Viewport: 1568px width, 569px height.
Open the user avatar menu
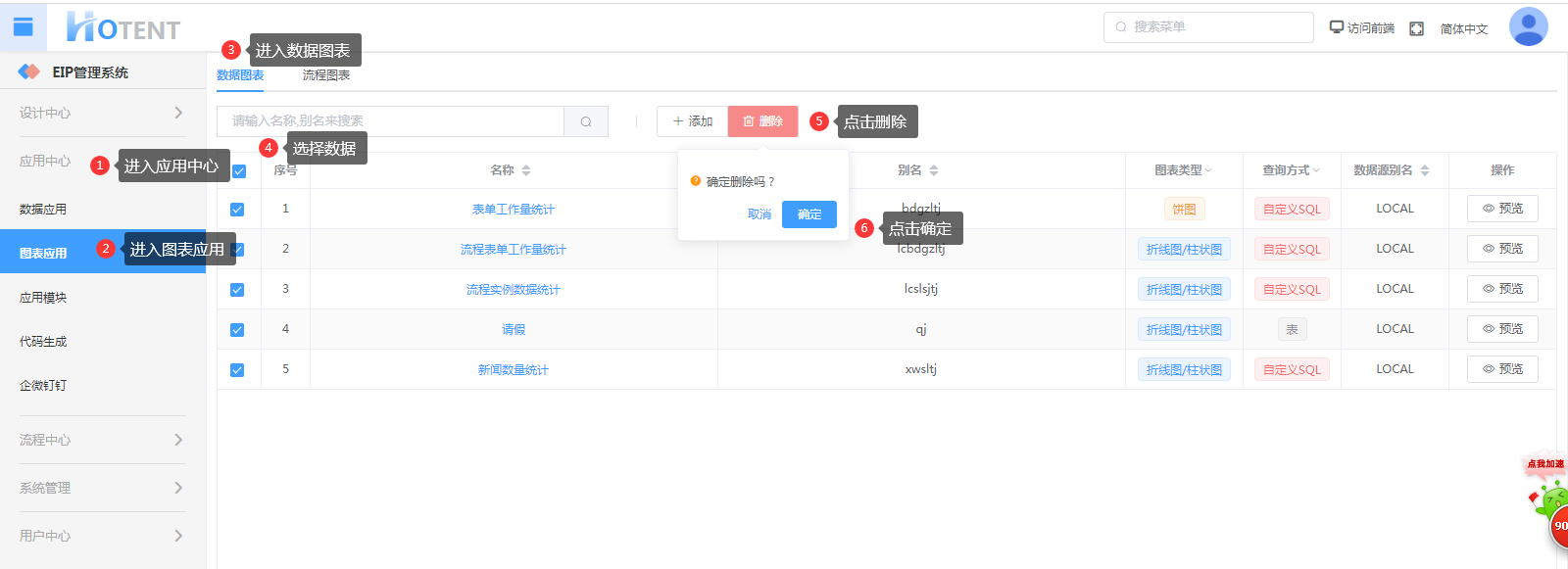1528,26
